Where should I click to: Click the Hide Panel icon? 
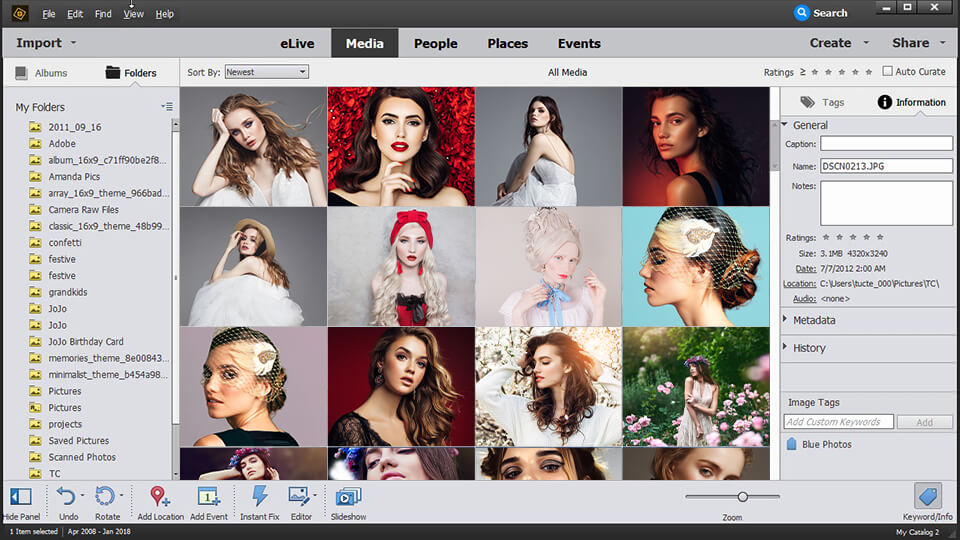click(20, 496)
